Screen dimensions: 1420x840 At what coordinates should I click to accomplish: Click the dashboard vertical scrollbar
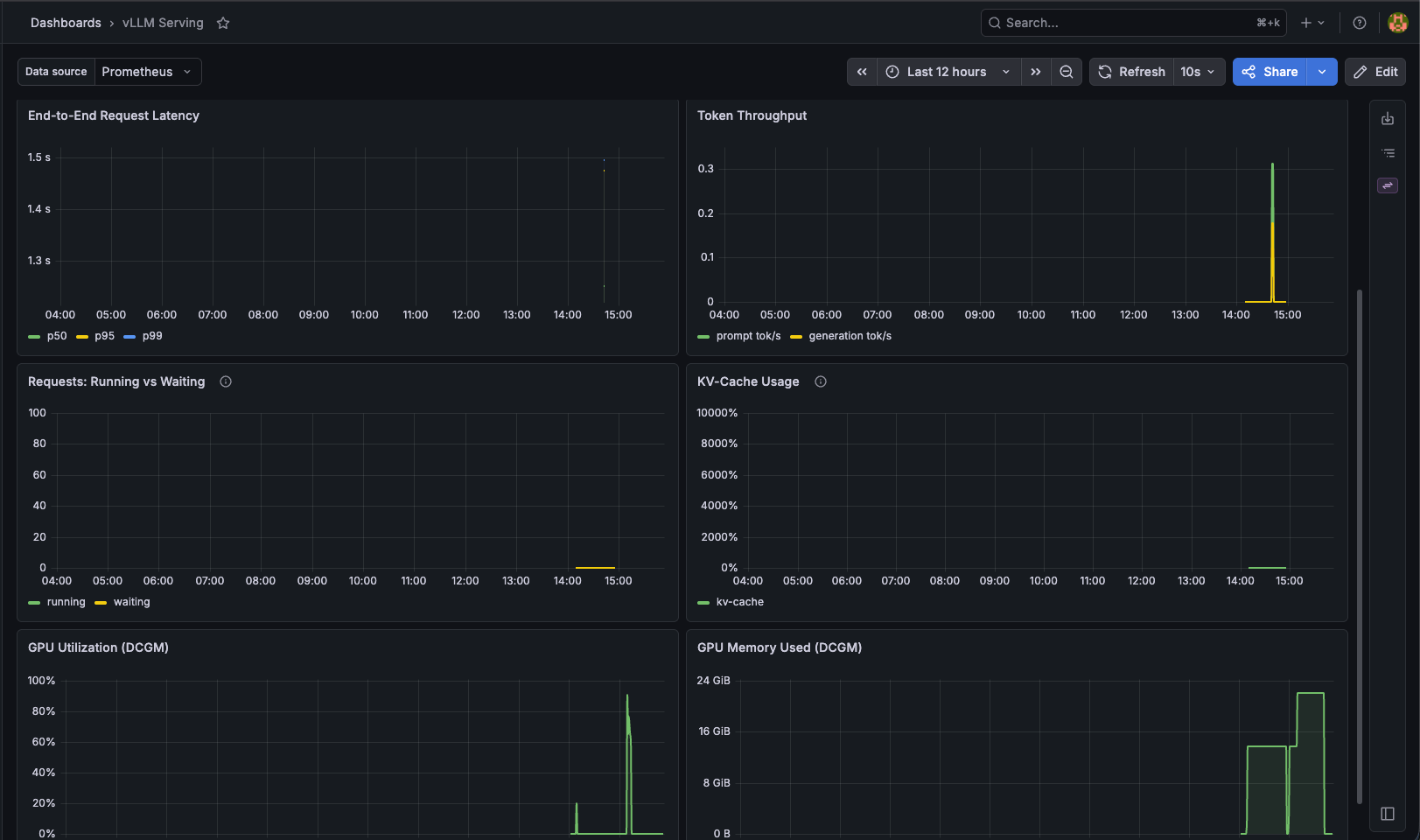1359,546
